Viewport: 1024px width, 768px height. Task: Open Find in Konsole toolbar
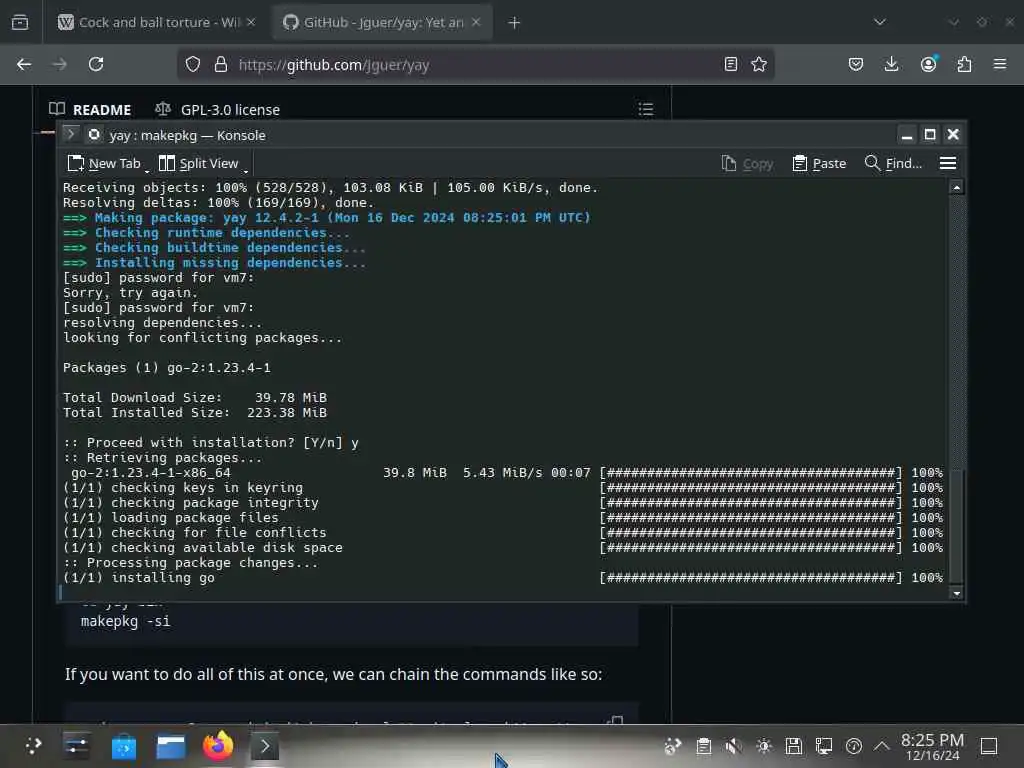pyautogui.click(x=893, y=163)
